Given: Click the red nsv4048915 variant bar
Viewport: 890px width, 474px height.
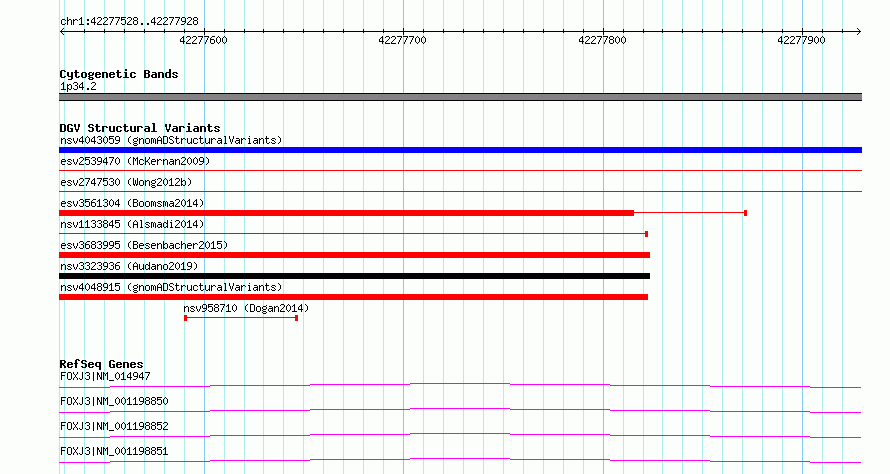Looking at the screenshot, I should pos(353,297).
